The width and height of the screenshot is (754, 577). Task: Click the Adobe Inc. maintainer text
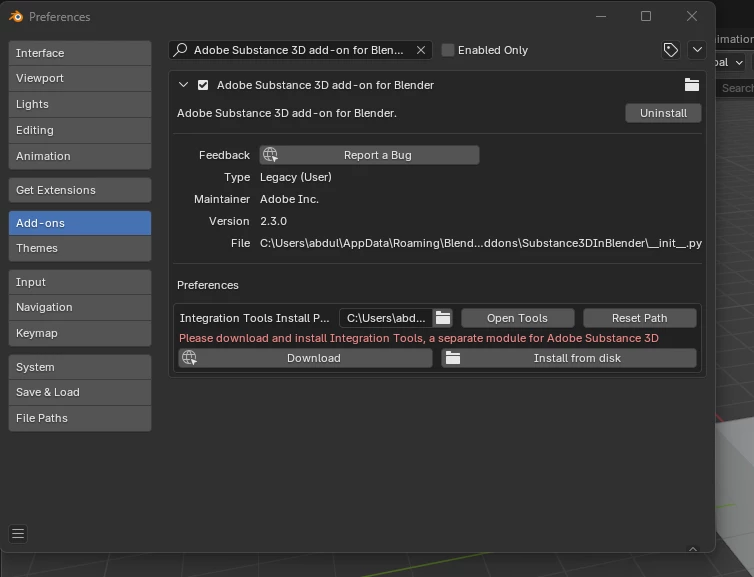(289, 199)
